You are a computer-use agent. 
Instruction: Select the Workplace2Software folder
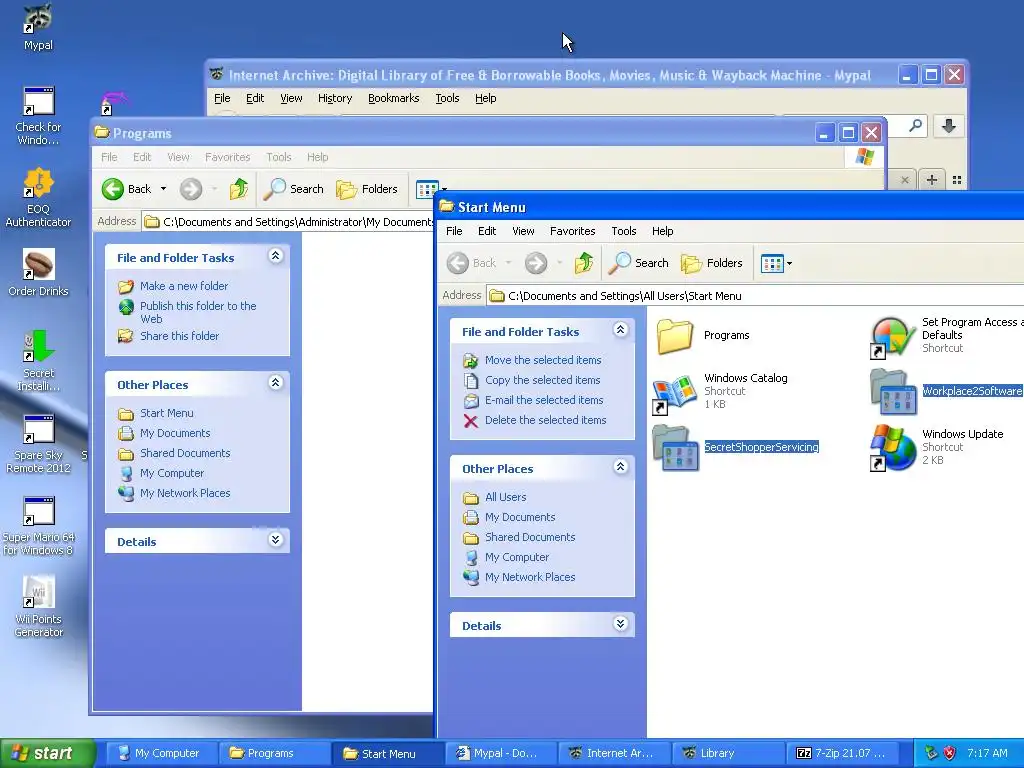(x=947, y=391)
